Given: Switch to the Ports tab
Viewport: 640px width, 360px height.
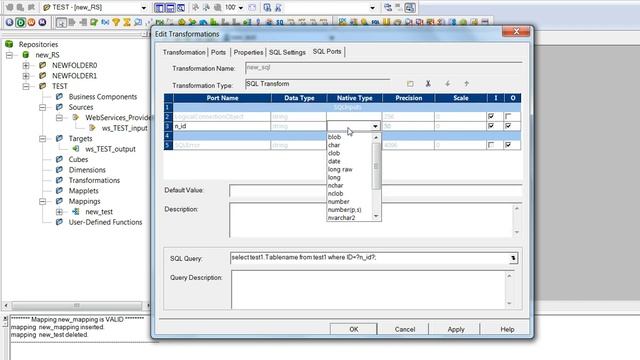Looking at the screenshot, I should tap(218, 52).
